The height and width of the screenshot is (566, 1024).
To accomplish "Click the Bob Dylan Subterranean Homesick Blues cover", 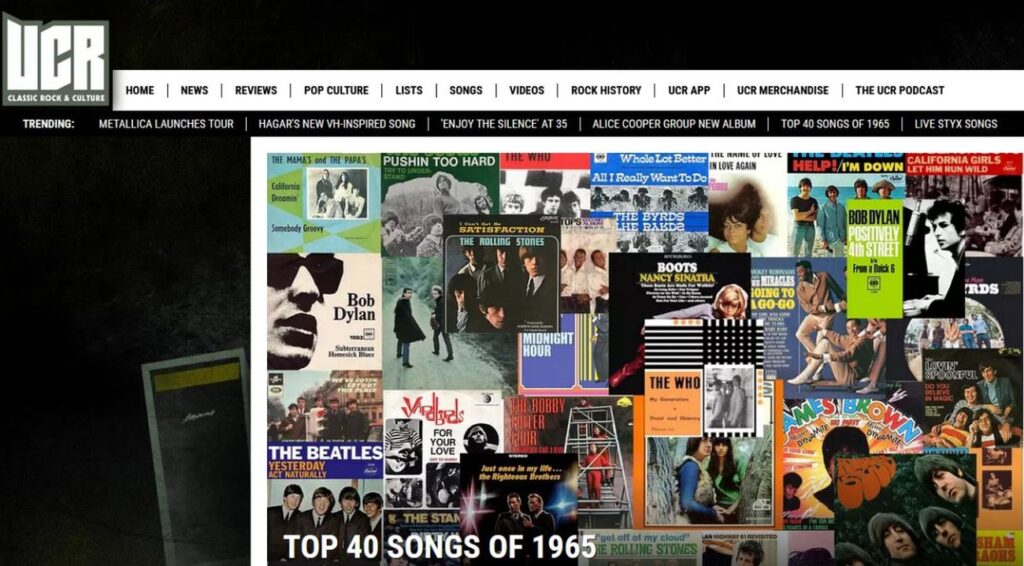I will point(324,312).
